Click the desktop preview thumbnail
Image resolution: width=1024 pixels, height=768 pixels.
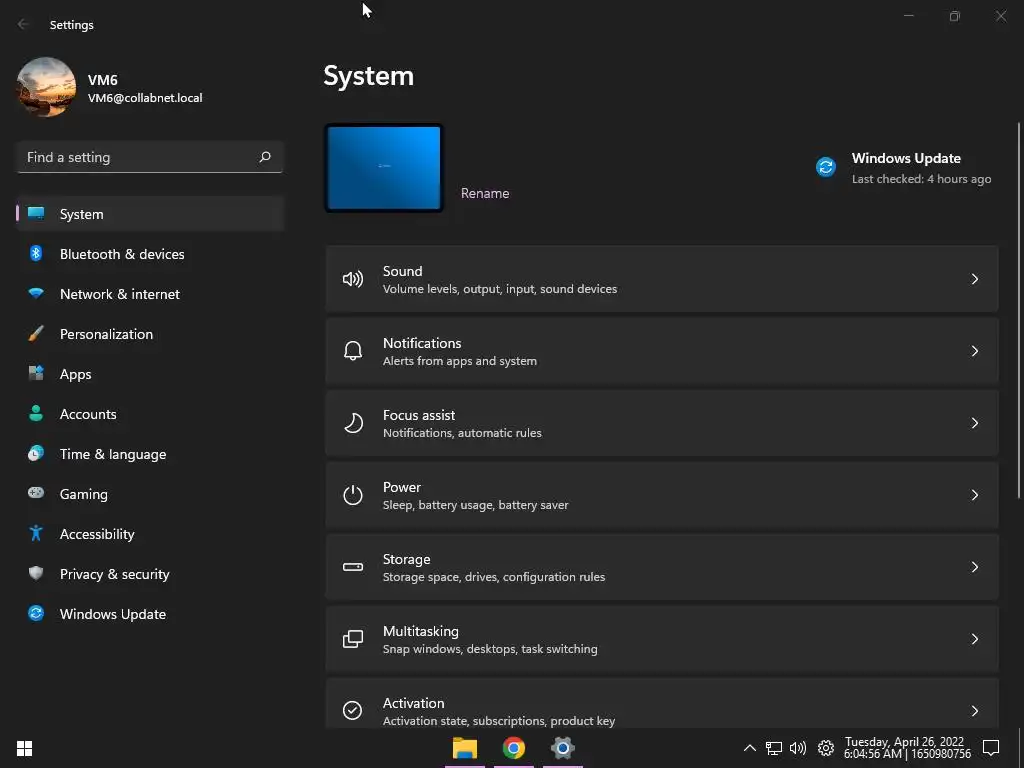(x=384, y=168)
